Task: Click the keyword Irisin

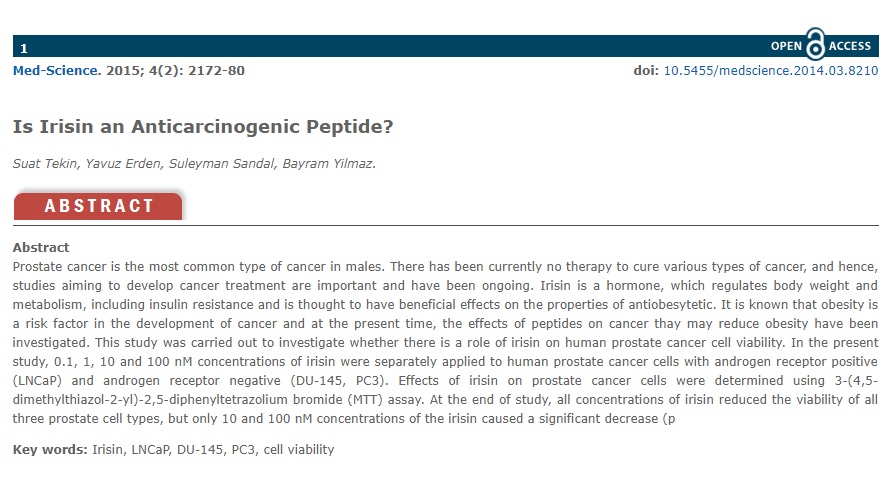Action: [x=108, y=449]
